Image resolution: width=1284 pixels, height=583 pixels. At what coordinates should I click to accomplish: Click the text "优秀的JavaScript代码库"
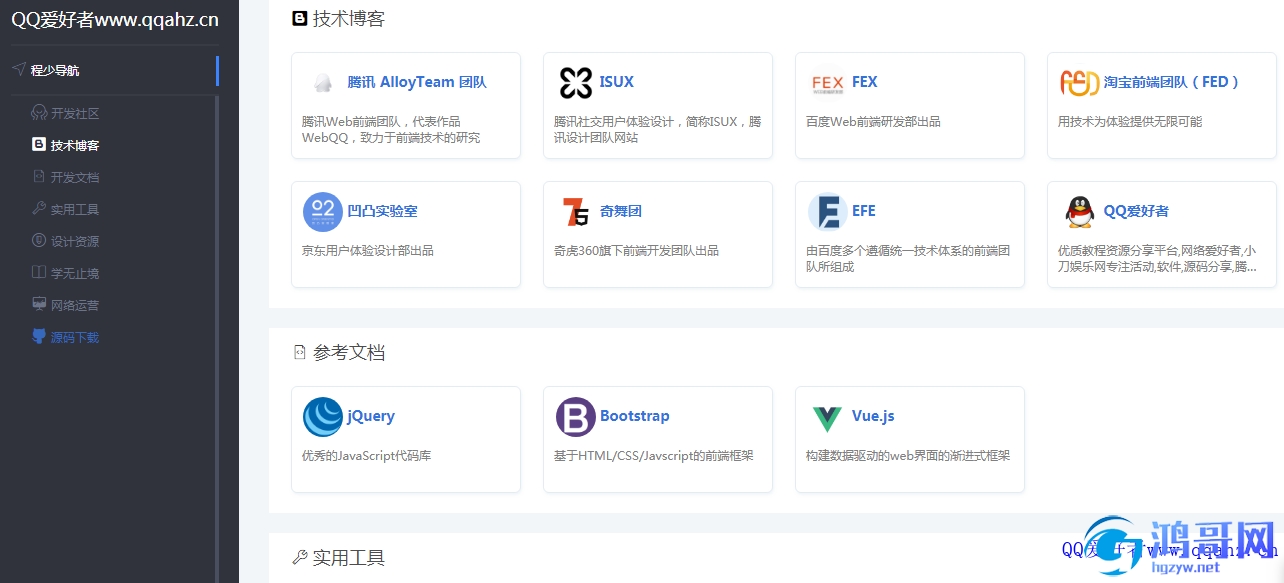pos(367,456)
